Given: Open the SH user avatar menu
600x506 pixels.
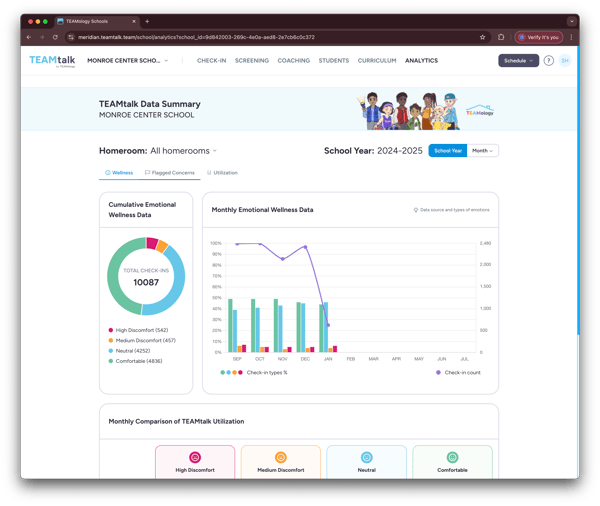Looking at the screenshot, I should tap(565, 60).
